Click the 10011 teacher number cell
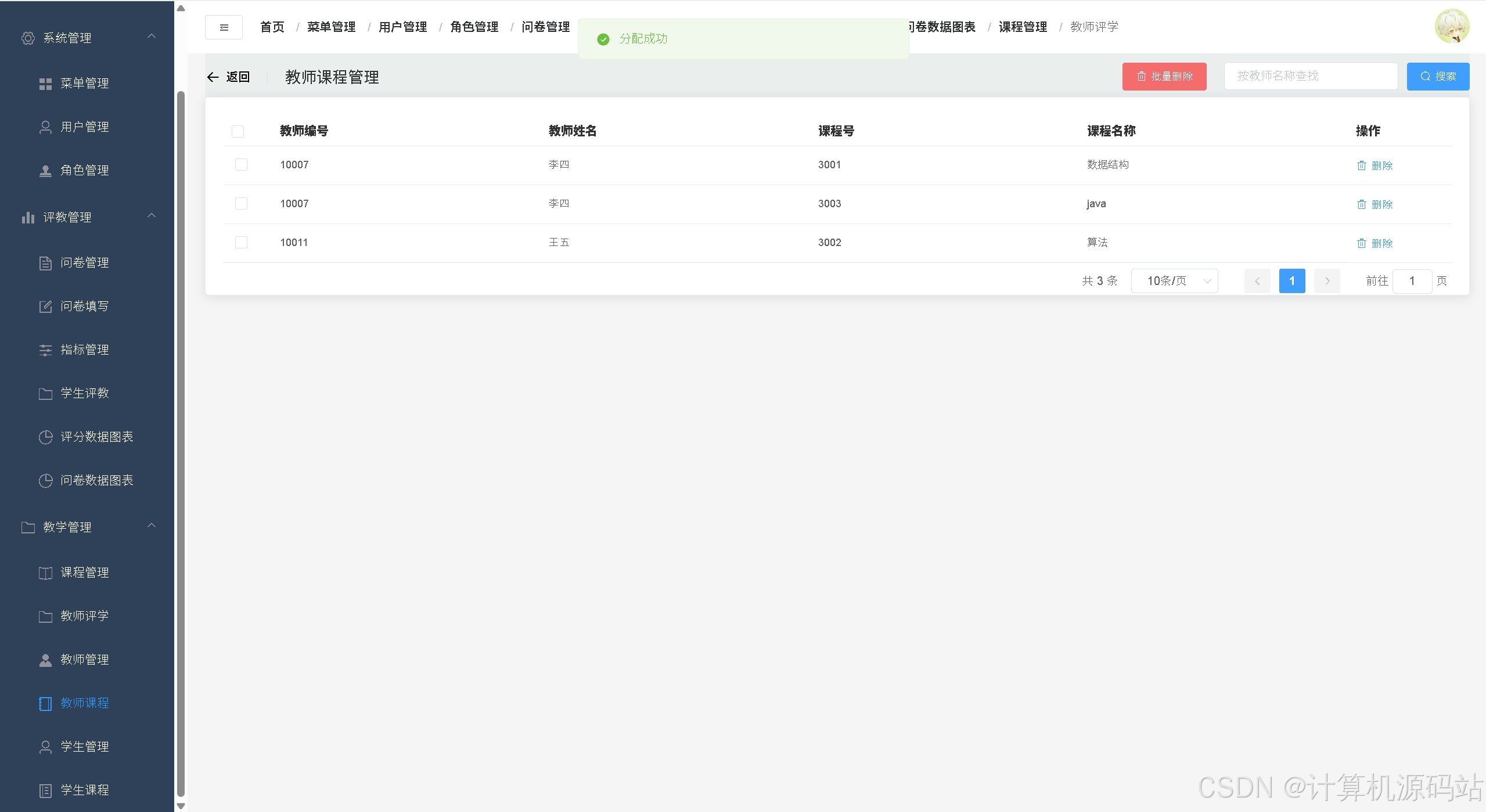The height and width of the screenshot is (812, 1486). pos(294,243)
